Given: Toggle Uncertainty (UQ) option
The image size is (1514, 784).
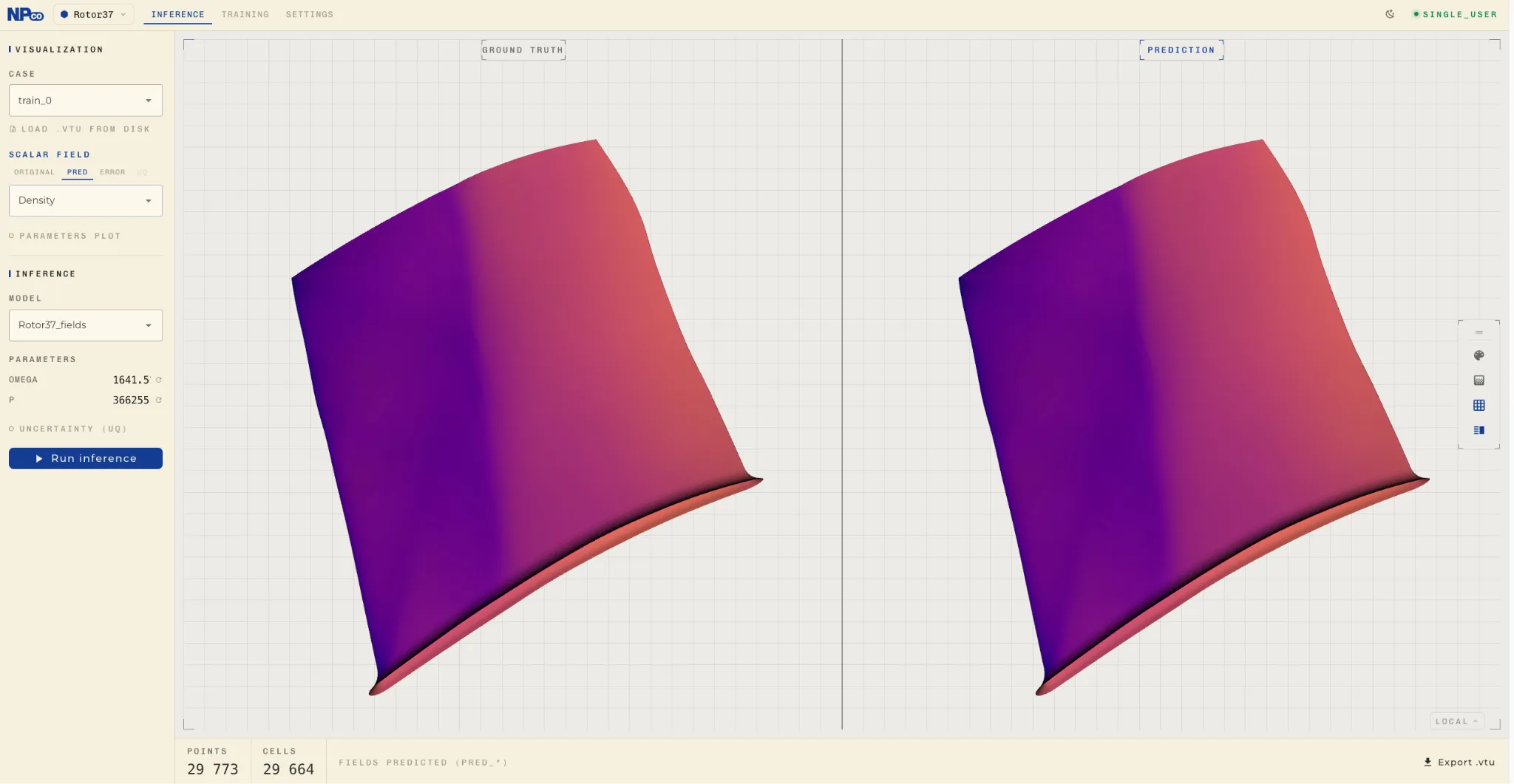Looking at the screenshot, I should click(68, 429).
